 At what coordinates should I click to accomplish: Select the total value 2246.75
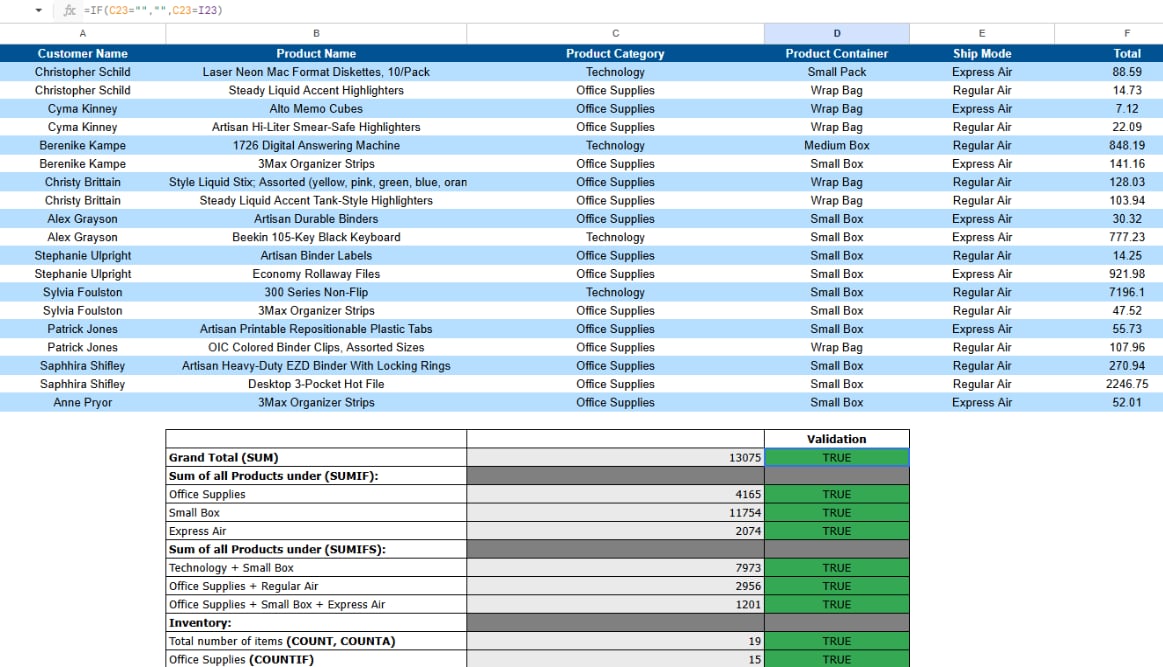1127,384
